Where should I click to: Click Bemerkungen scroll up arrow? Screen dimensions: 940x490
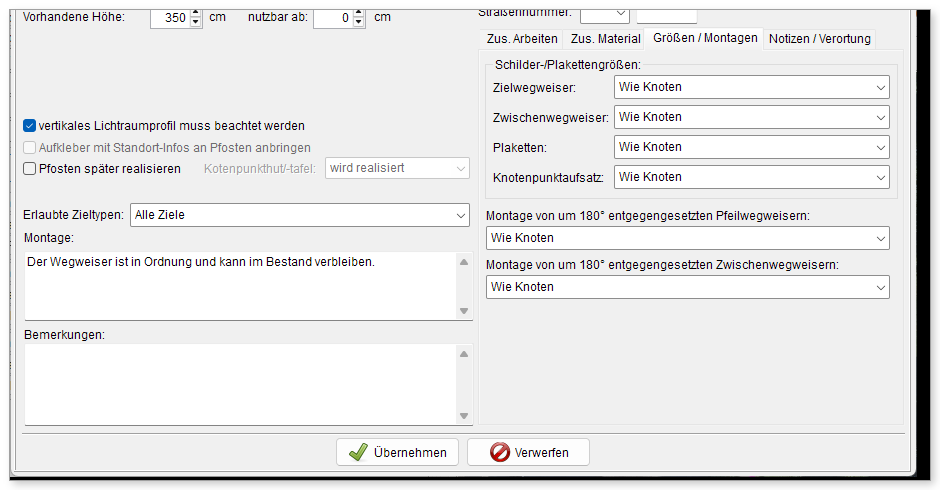pyautogui.click(x=464, y=354)
